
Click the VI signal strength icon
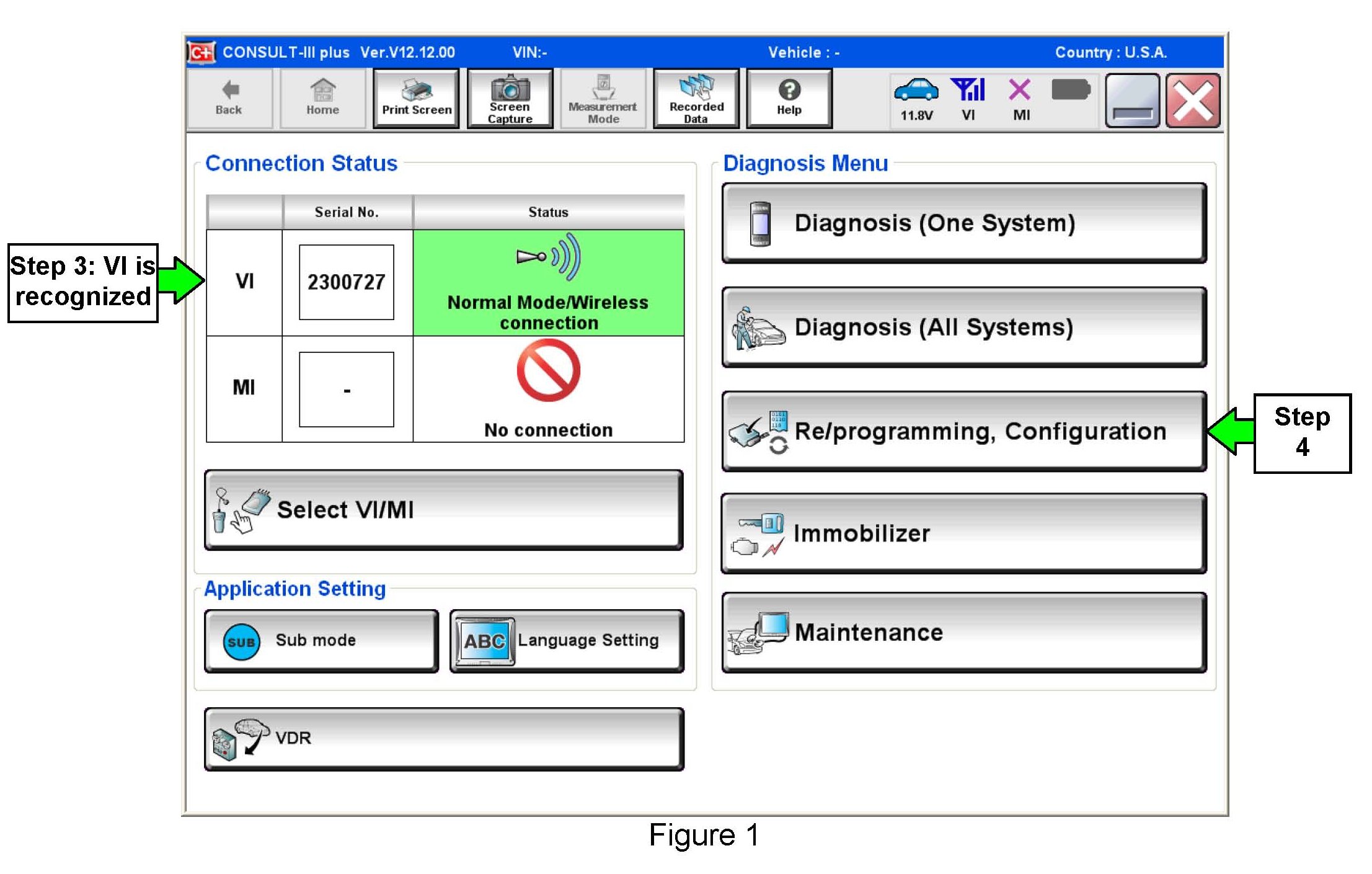[x=968, y=91]
